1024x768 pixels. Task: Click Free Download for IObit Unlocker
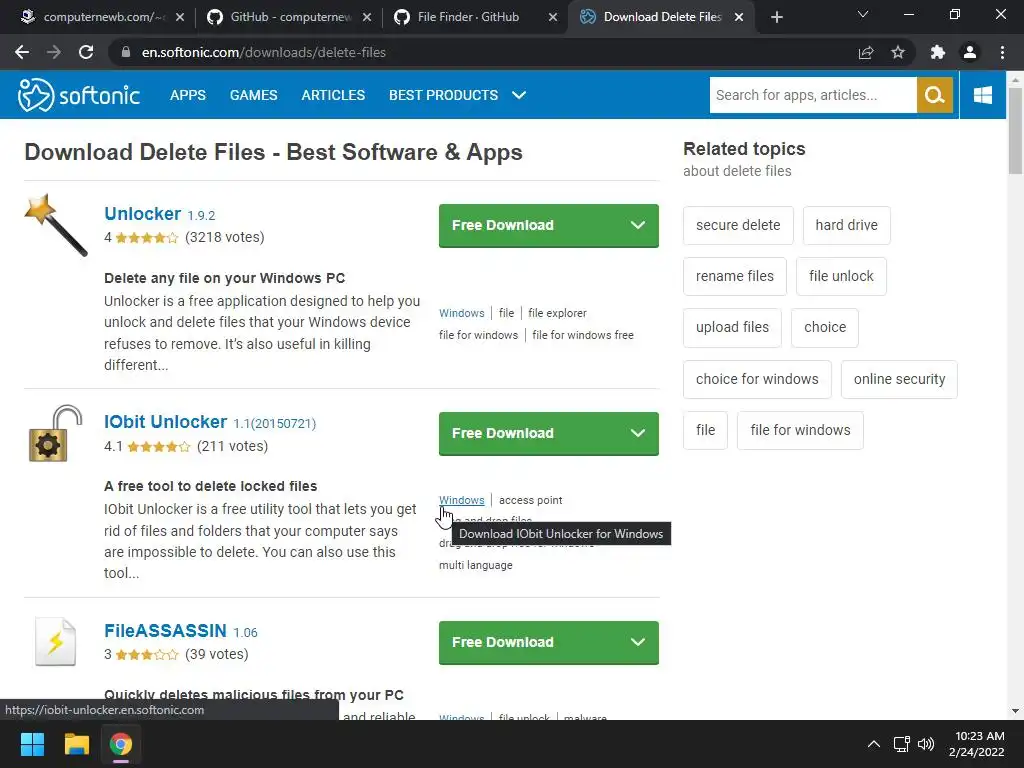point(502,433)
